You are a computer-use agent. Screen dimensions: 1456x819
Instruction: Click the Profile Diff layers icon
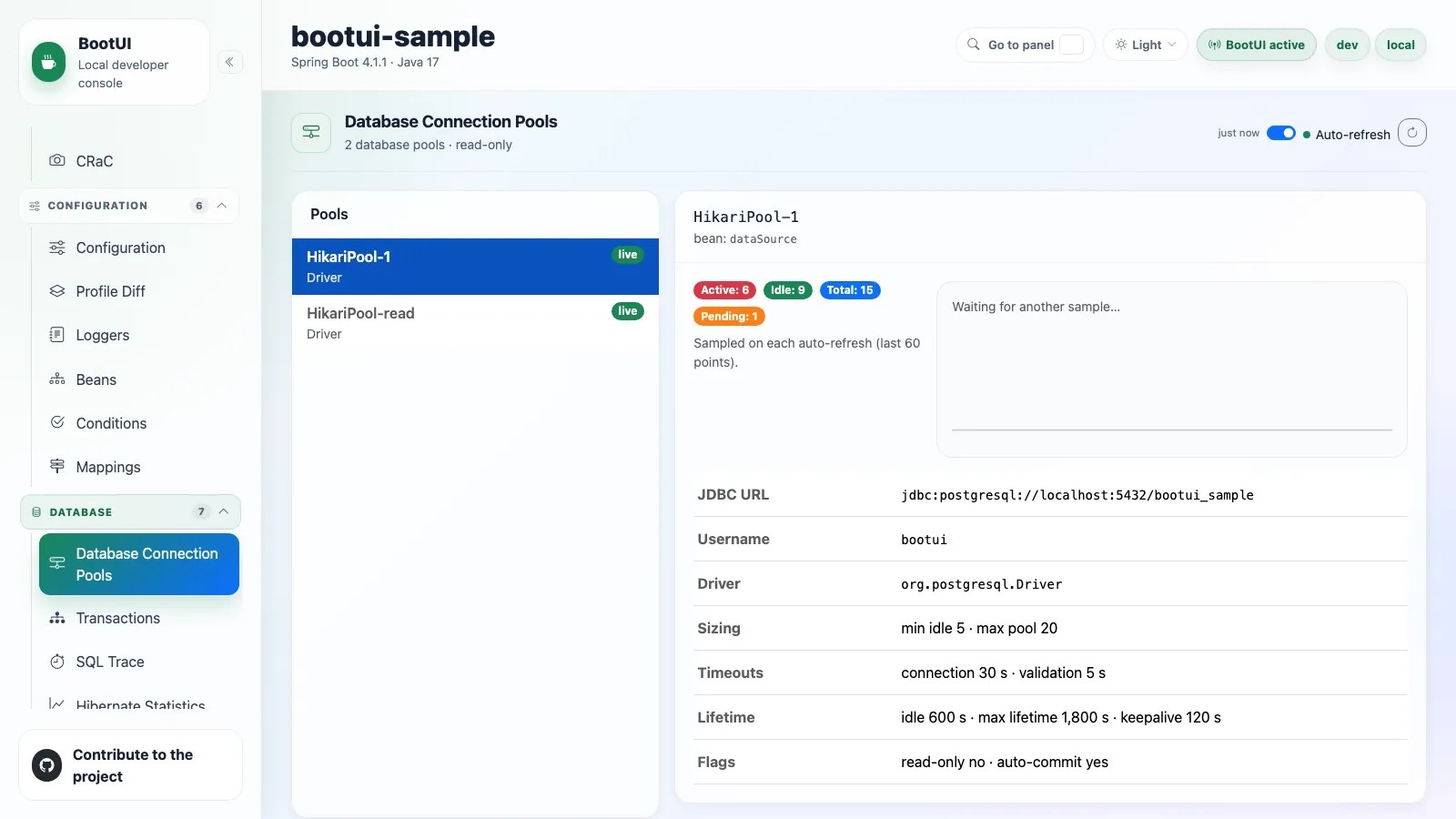pos(57,291)
